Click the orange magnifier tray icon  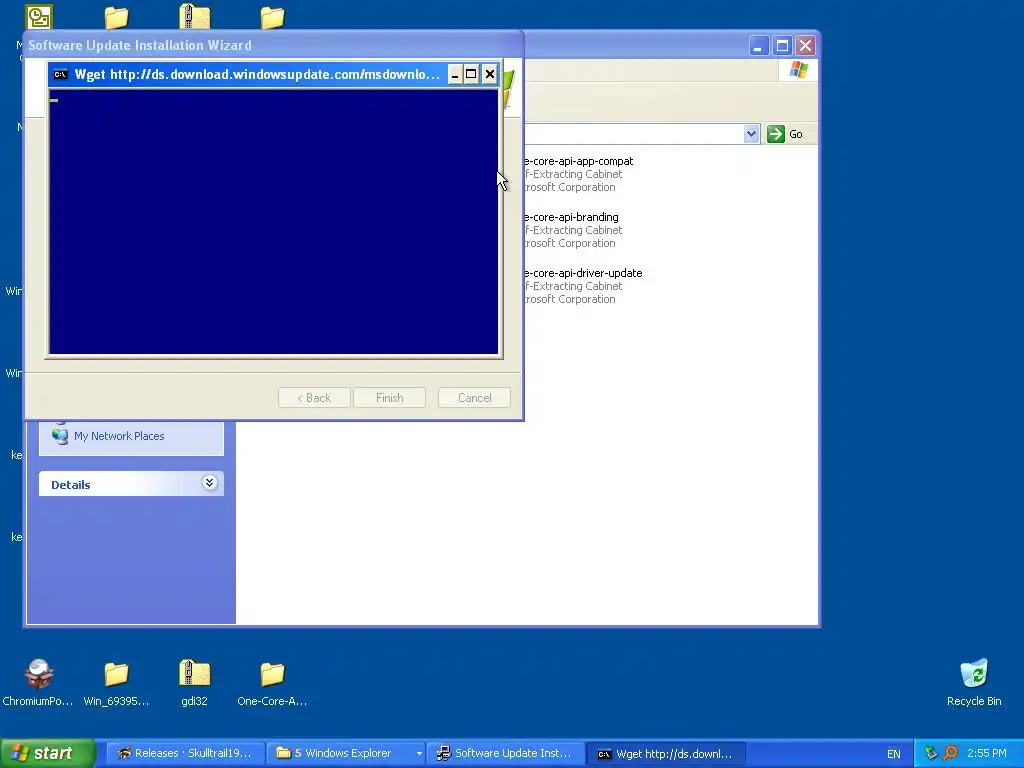950,753
